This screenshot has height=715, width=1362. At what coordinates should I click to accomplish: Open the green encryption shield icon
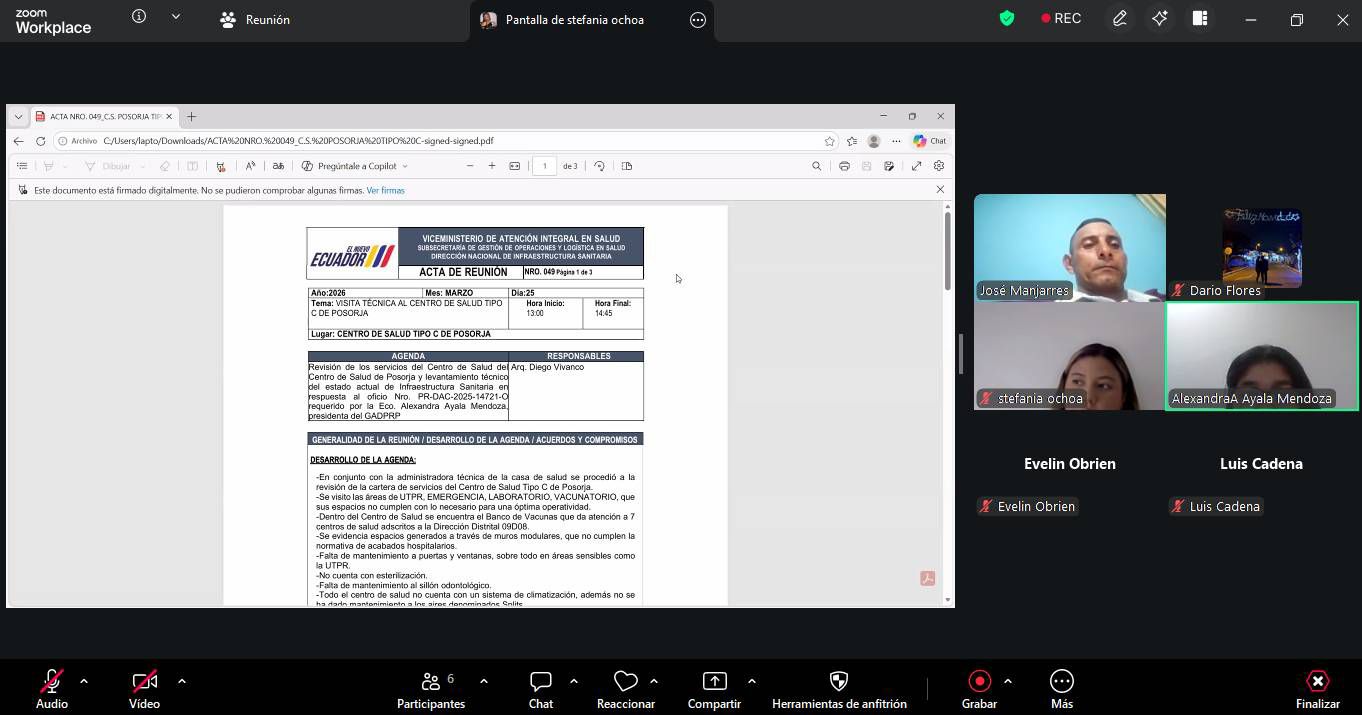point(1007,18)
